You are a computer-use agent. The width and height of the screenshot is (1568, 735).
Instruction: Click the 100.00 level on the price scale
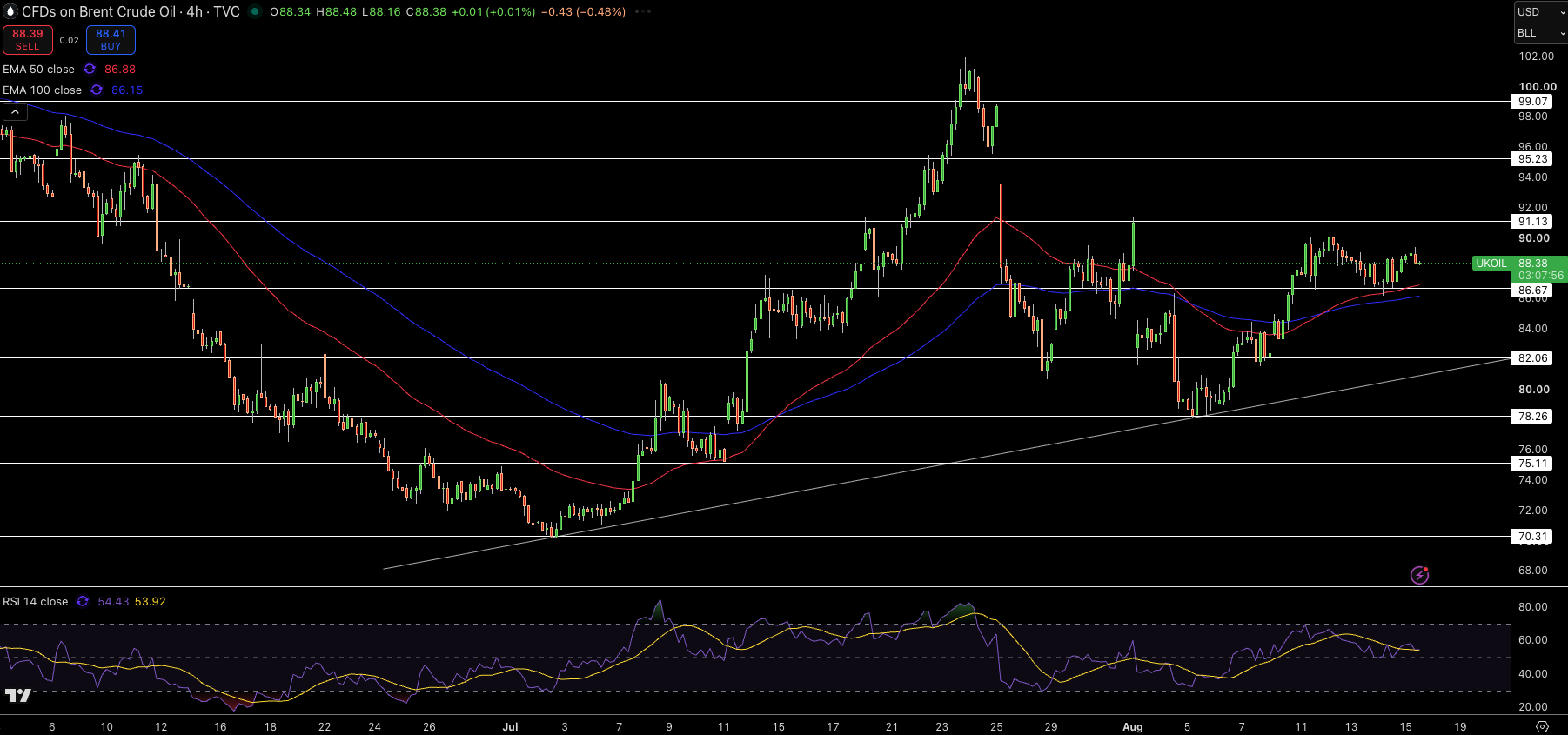tap(1538, 86)
